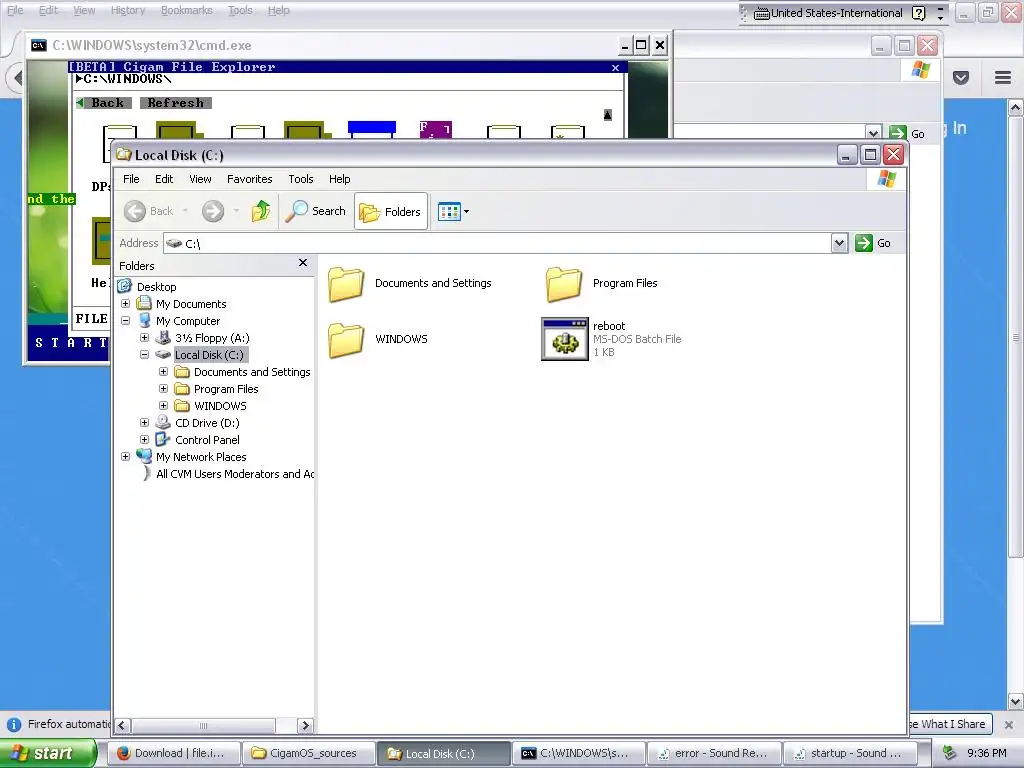
Task: Open the File menu in Local Disk window
Action: 131,179
